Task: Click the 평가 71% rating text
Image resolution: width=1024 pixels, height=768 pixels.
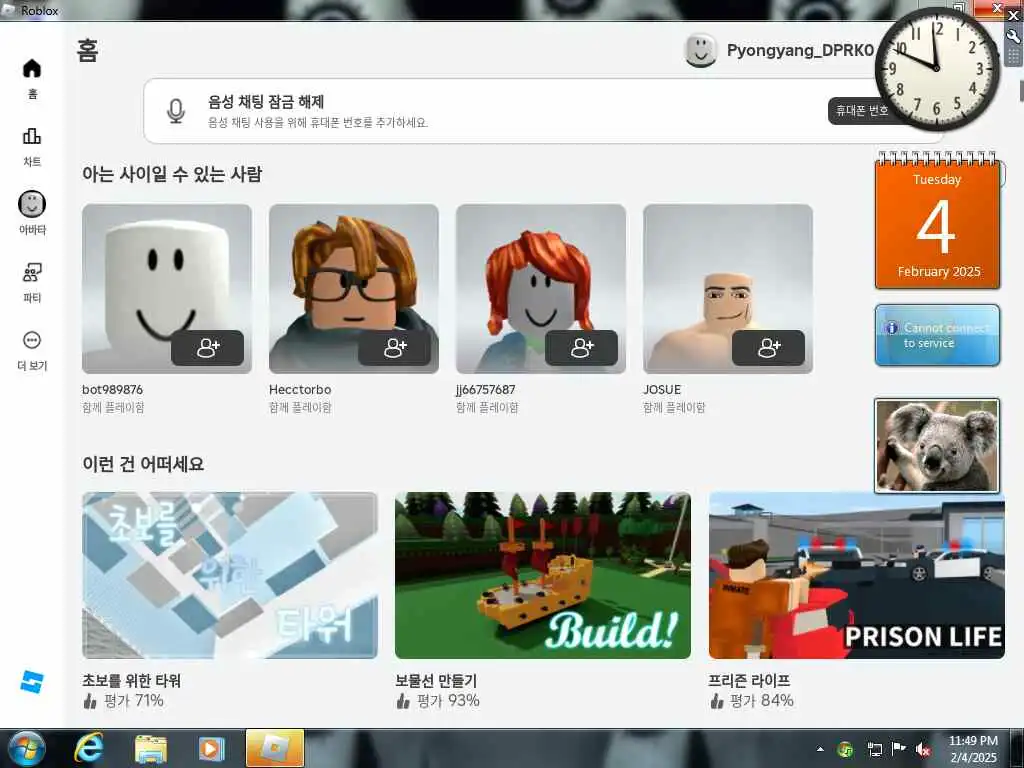Action: click(x=133, y=701)
